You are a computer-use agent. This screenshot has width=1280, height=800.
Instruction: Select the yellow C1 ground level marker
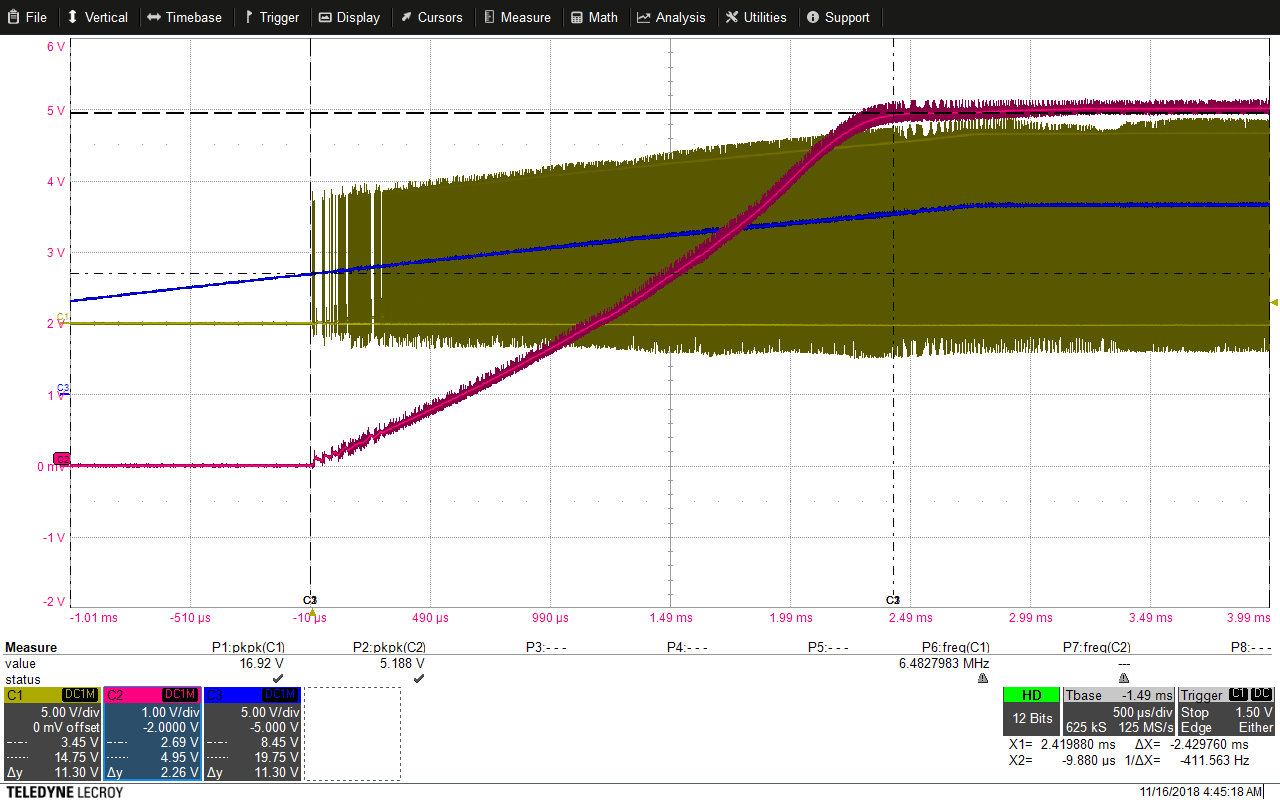point(62,318)
